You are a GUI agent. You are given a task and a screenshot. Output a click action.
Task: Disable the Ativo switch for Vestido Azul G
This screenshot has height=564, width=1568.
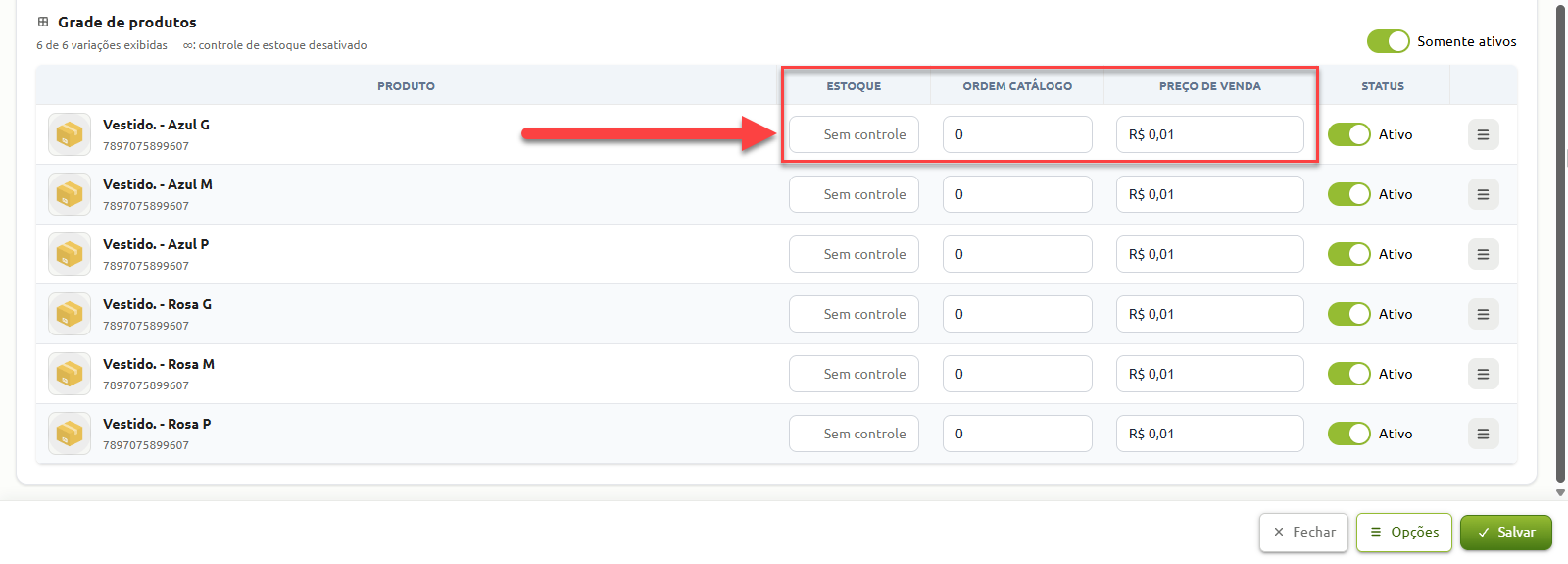pos(1349,134)
